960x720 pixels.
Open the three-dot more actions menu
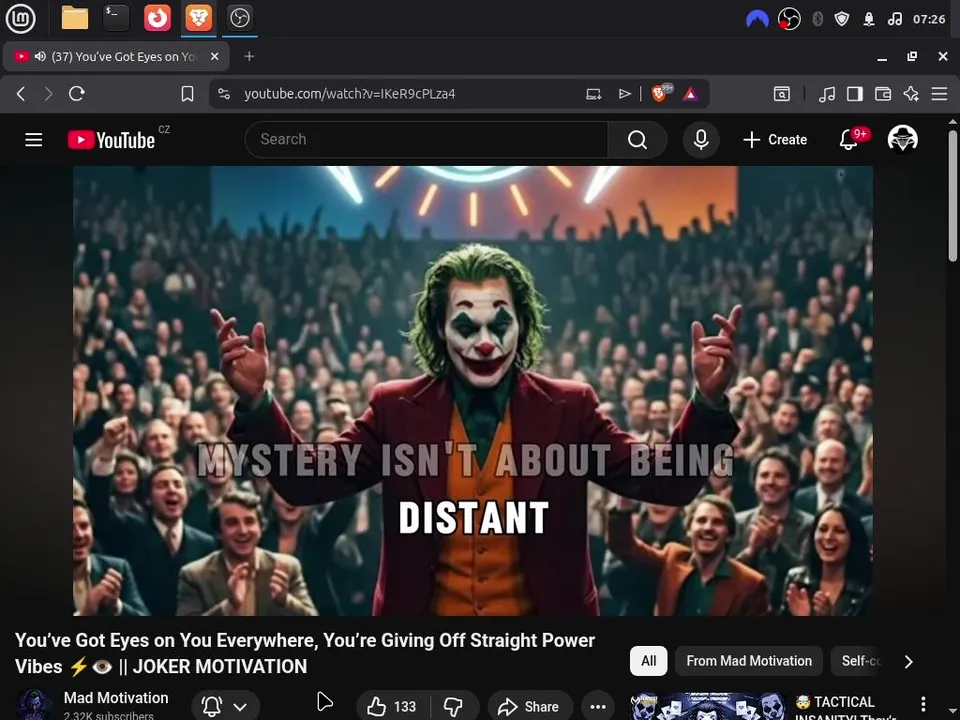[x=598, y=707]
